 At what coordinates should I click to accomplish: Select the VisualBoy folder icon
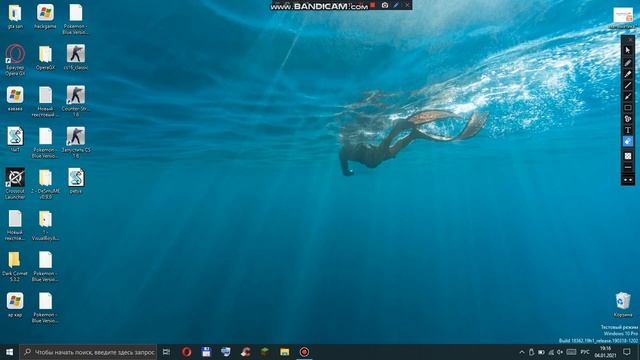[x=45, y=225]
